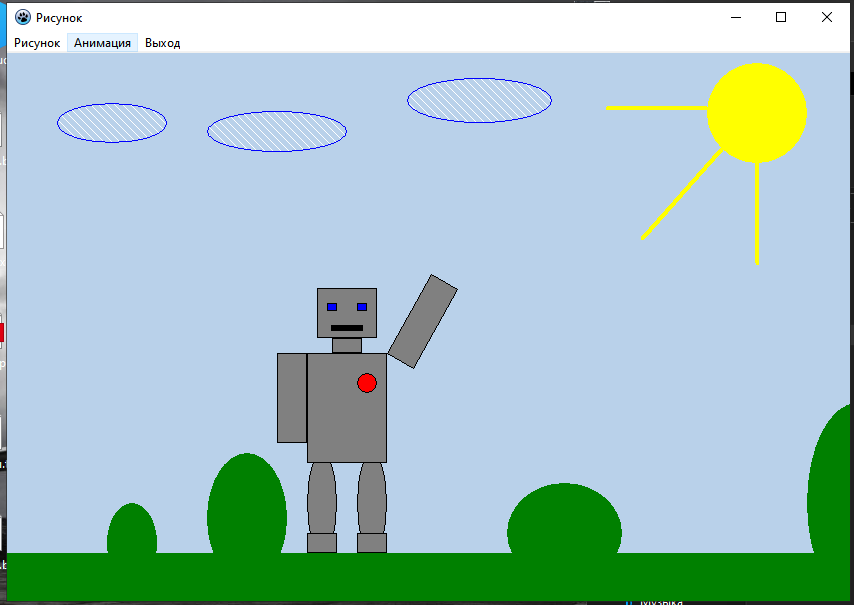854x605 pixels.
Task: Click the yellow sun disc
Action: click(x=756, y=112)
